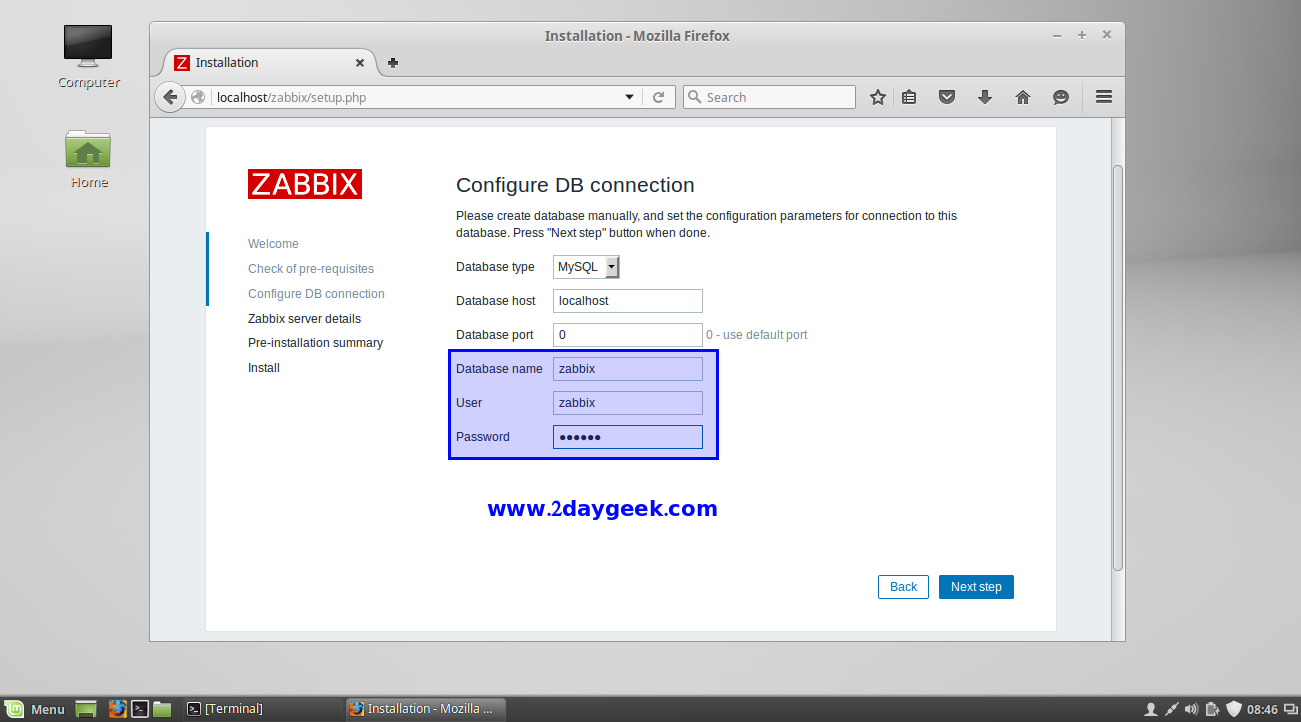Click the site identity globe icon
Screen dimensions: 1301x722
pyautogui.click(x=198, y=97)
